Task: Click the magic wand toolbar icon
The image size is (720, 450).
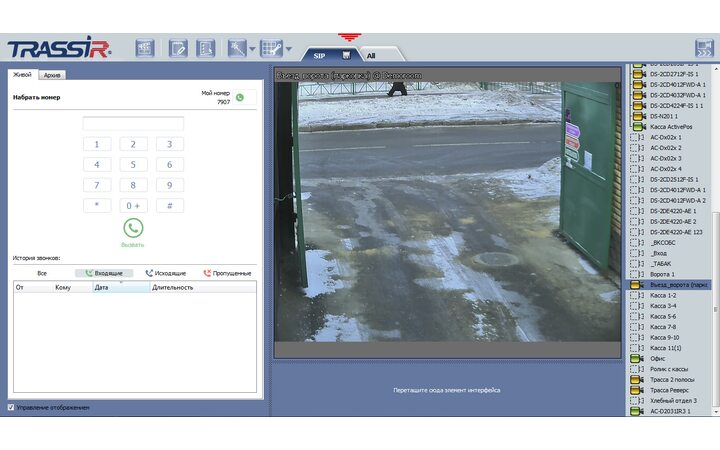Action: coord(237,48)
